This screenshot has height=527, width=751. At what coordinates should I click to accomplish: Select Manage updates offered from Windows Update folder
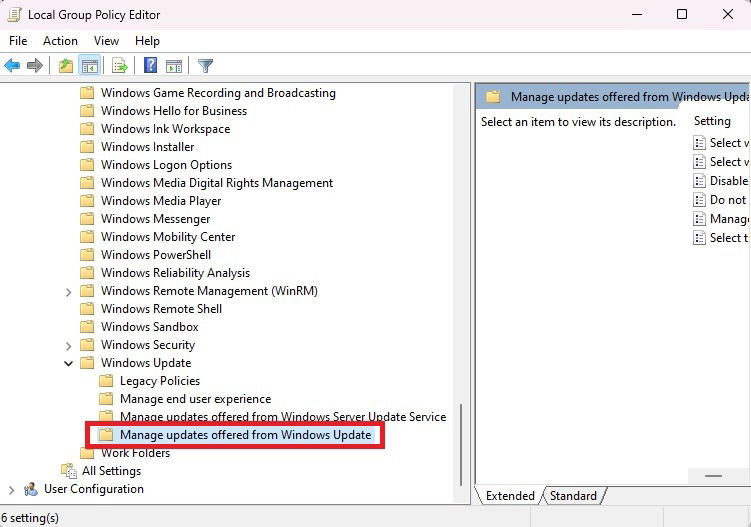[245, 435]
